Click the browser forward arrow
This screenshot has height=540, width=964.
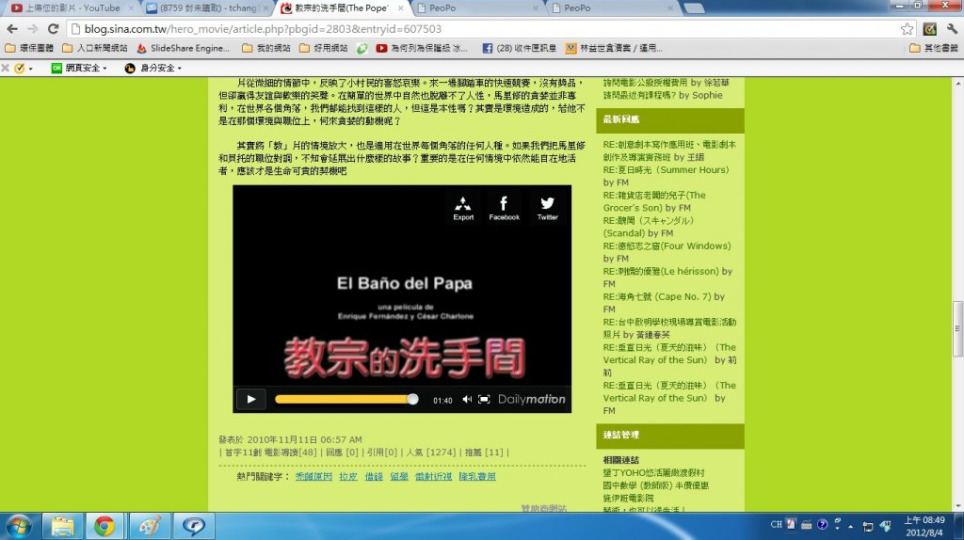pyautogui.click(x=32, y=29)
